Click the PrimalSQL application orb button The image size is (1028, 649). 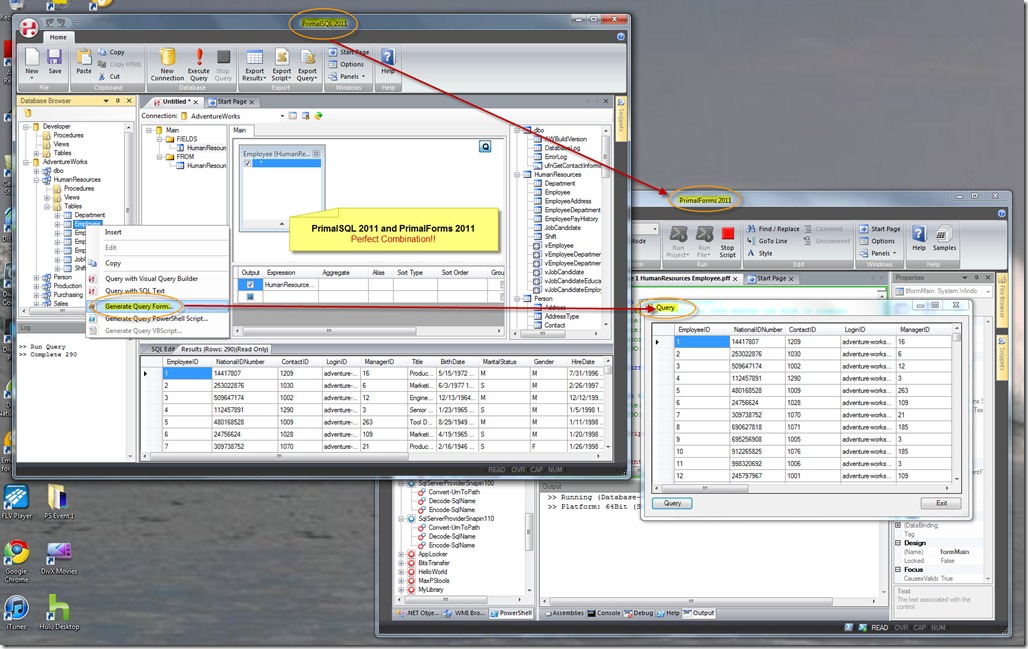[29, 28]
